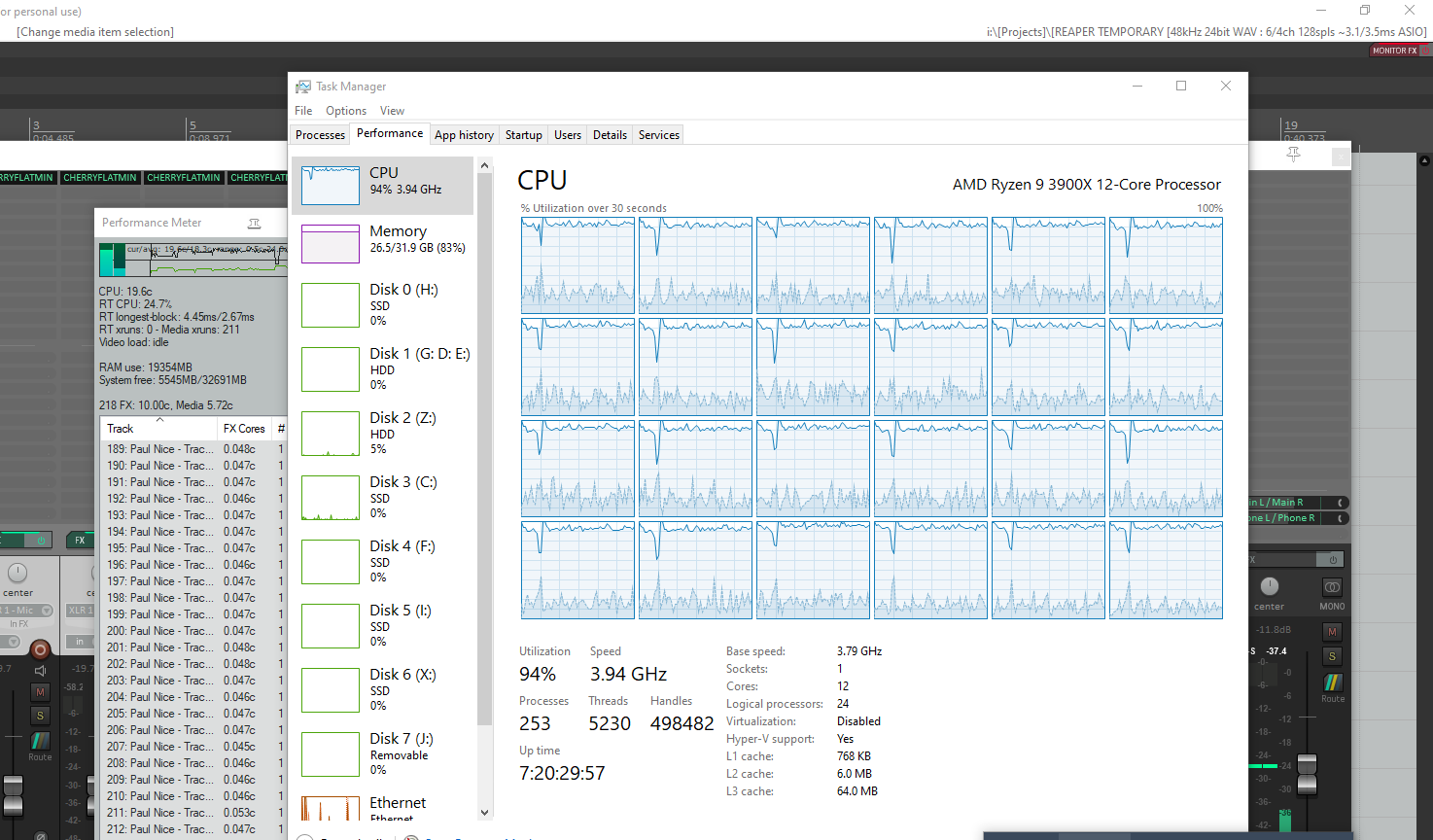Sort Performance Meter list by FX Cores column
Image resolution: width=1433 pixels, height=840 pixels.
244,429
